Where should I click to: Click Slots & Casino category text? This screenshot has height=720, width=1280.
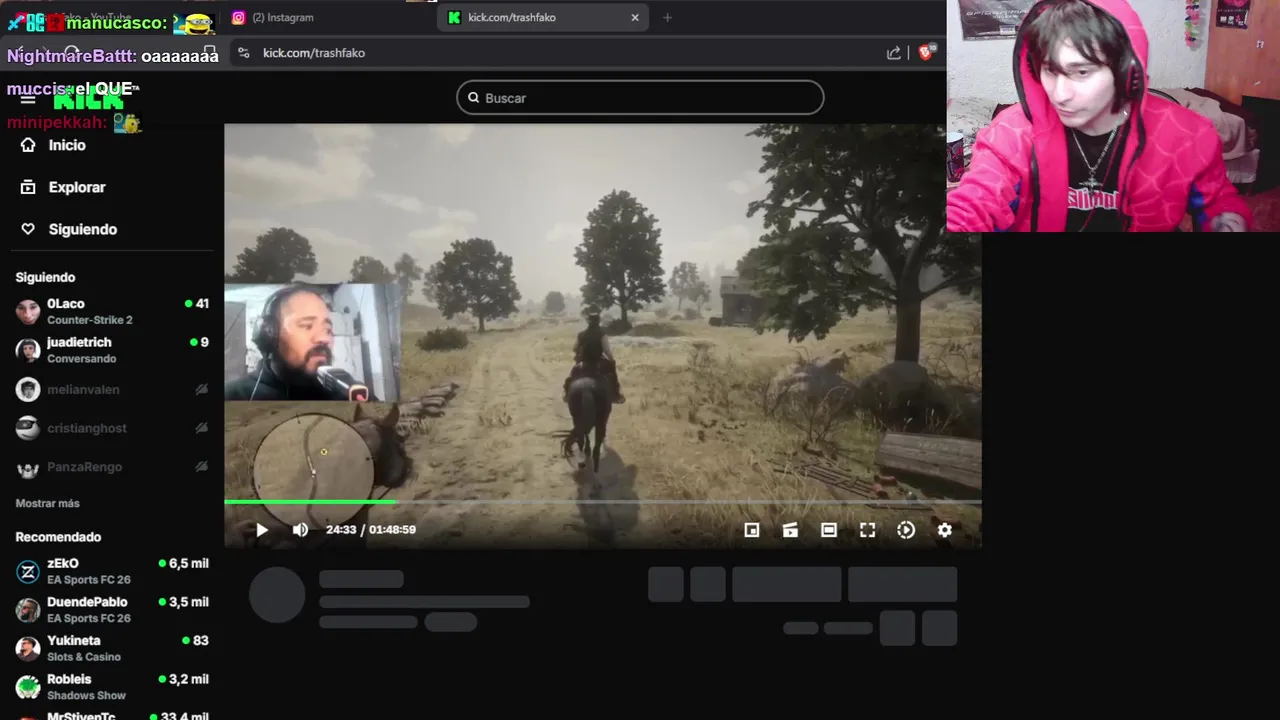(x=84, y=657)
